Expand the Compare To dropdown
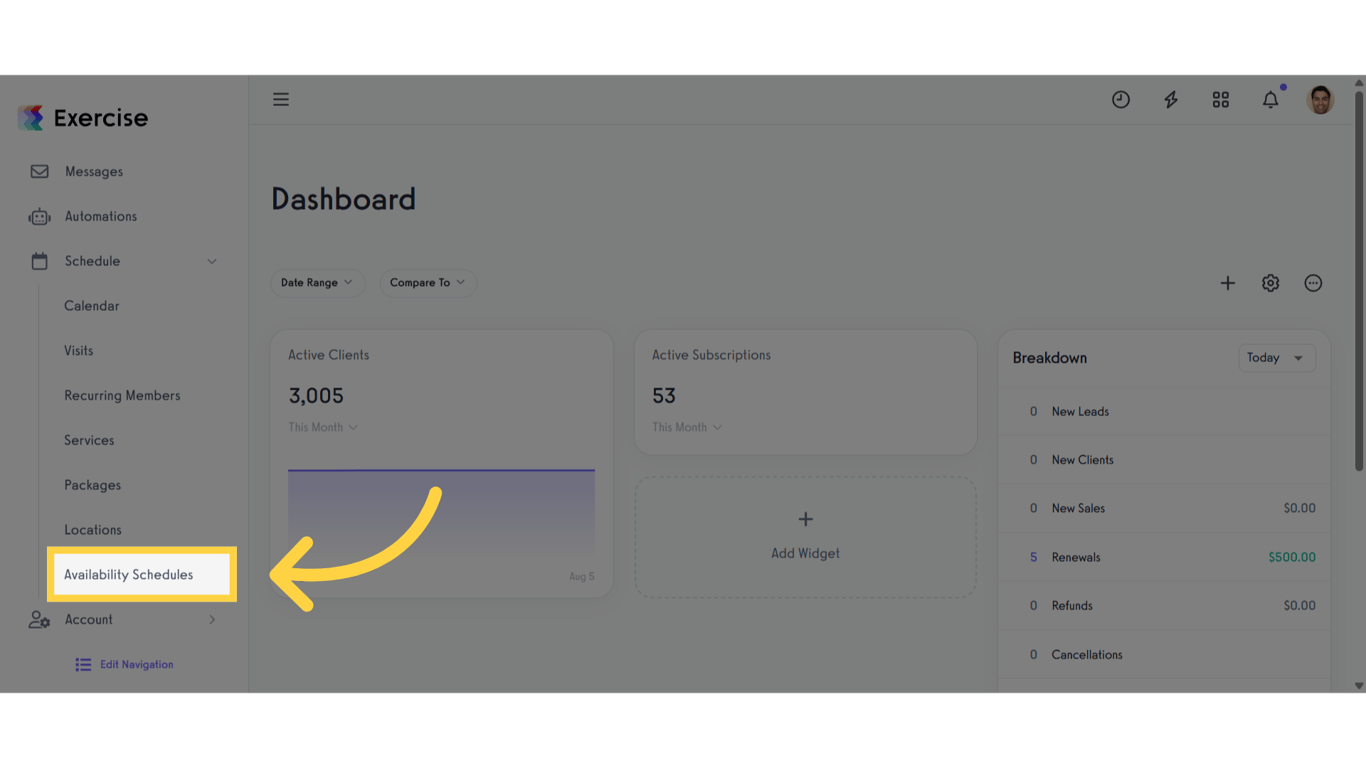The image size is (1366, 768). (x=427, y=283)
